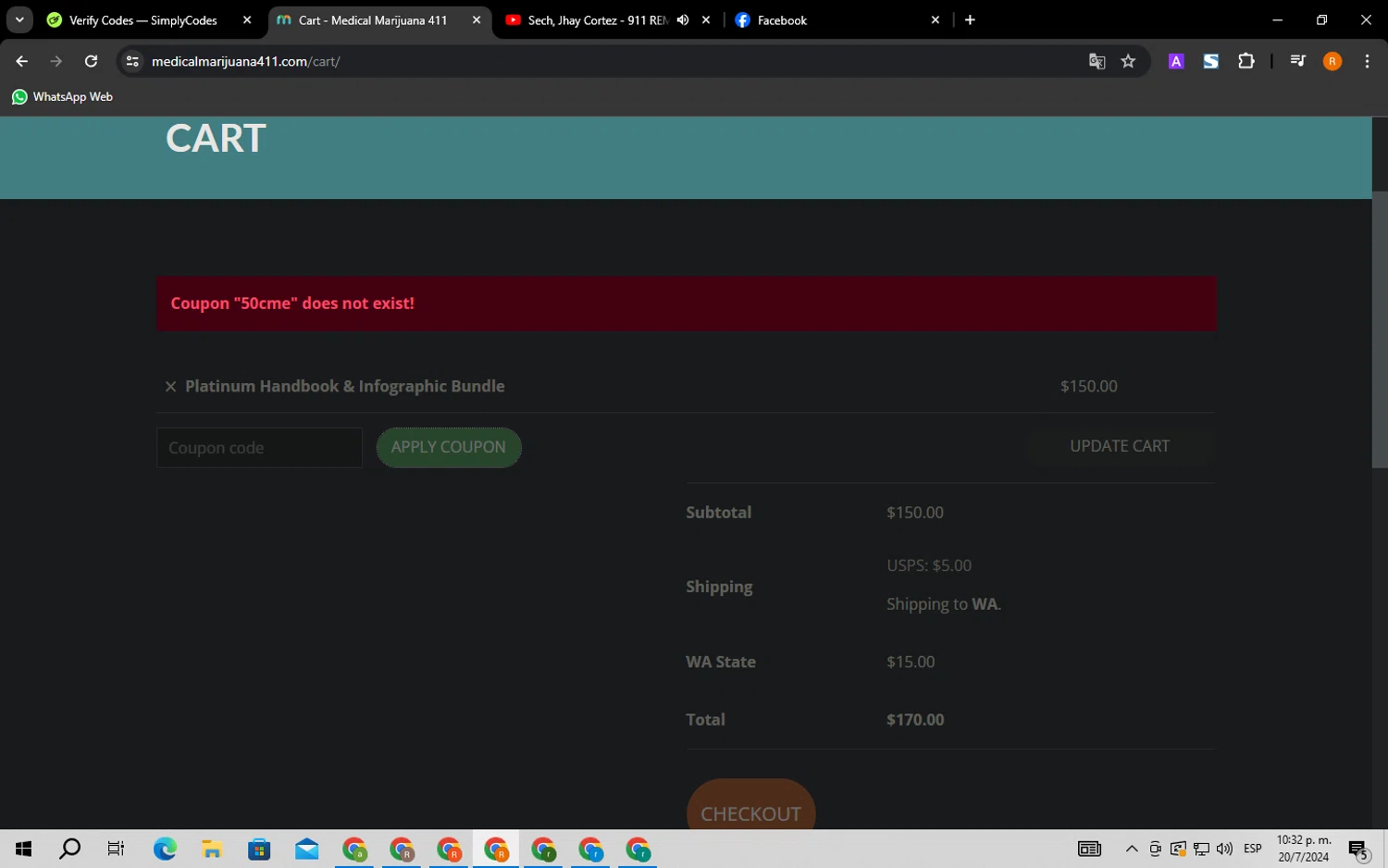Select the USPS: $5.00 shipping text
The width and height of the screenshot is (1388, 868).
(929, 565)
